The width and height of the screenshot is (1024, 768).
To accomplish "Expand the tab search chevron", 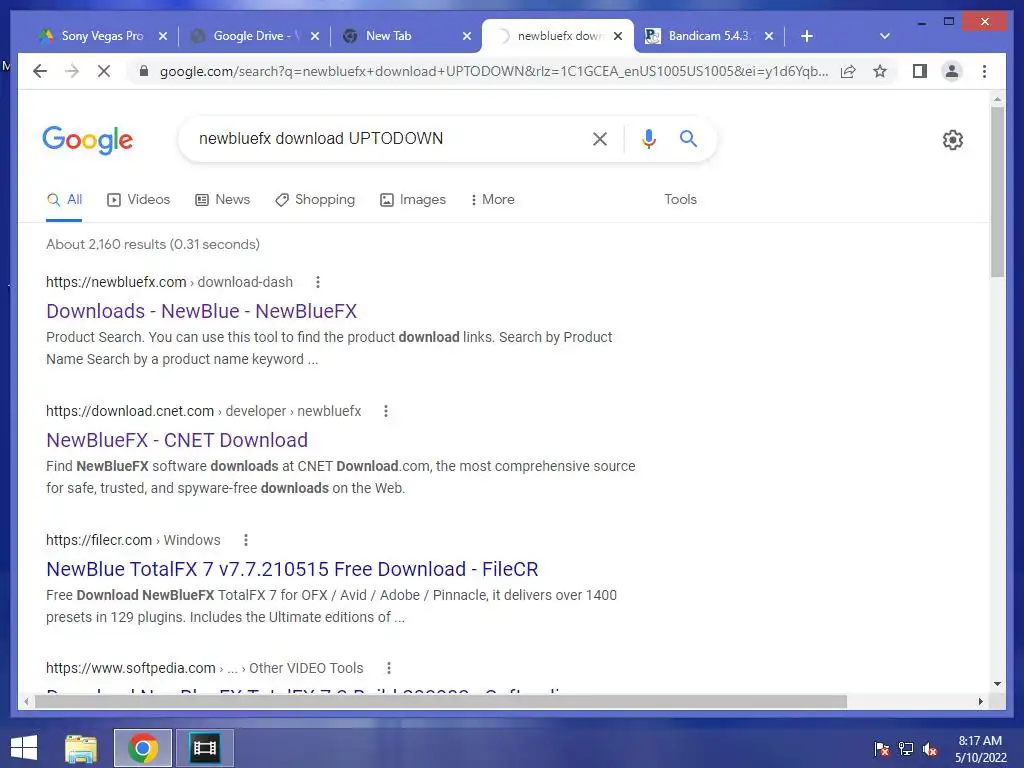I will tap(885, 36).
